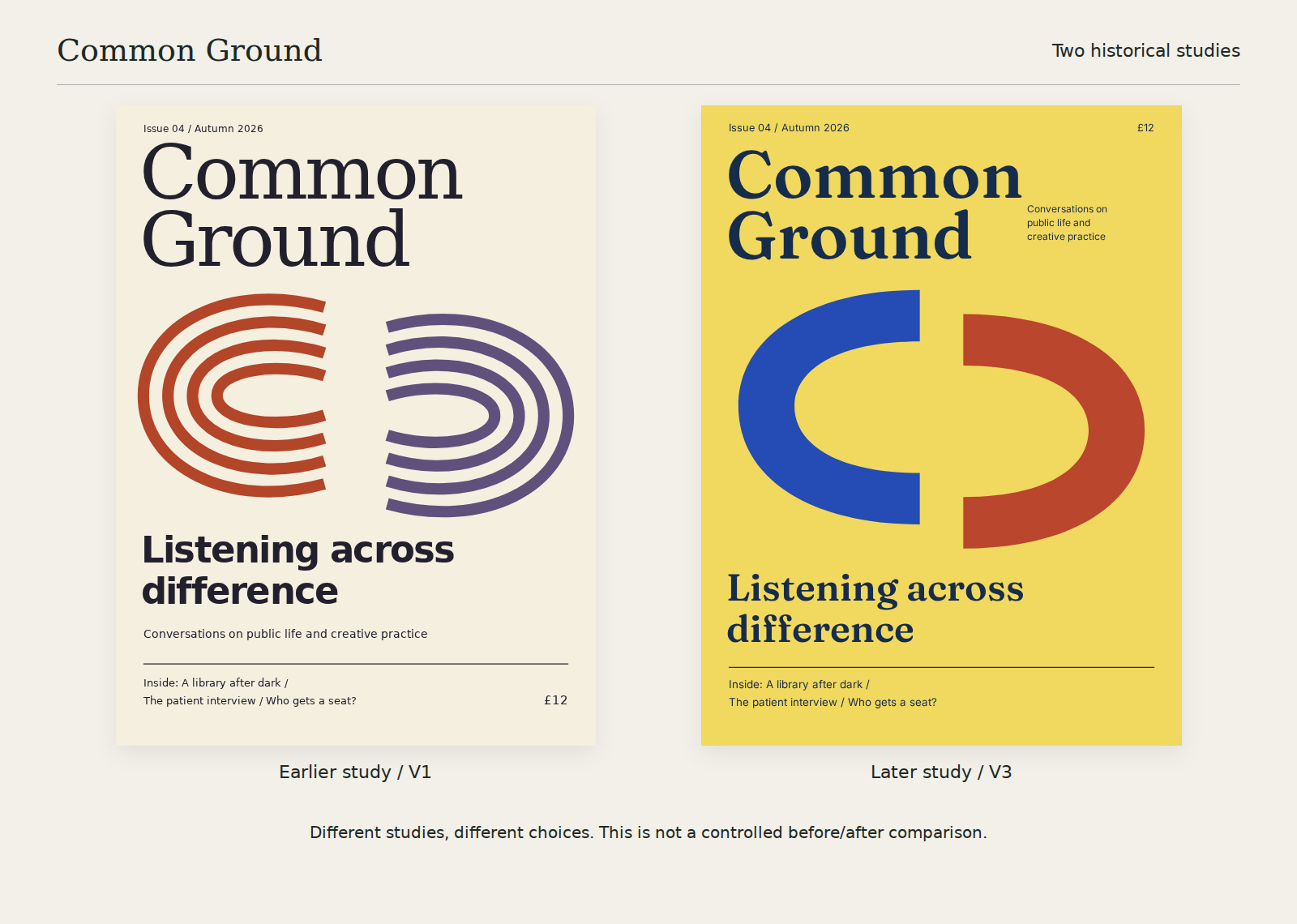Click the red concentric arcs graphic

(x=233, y=396)
